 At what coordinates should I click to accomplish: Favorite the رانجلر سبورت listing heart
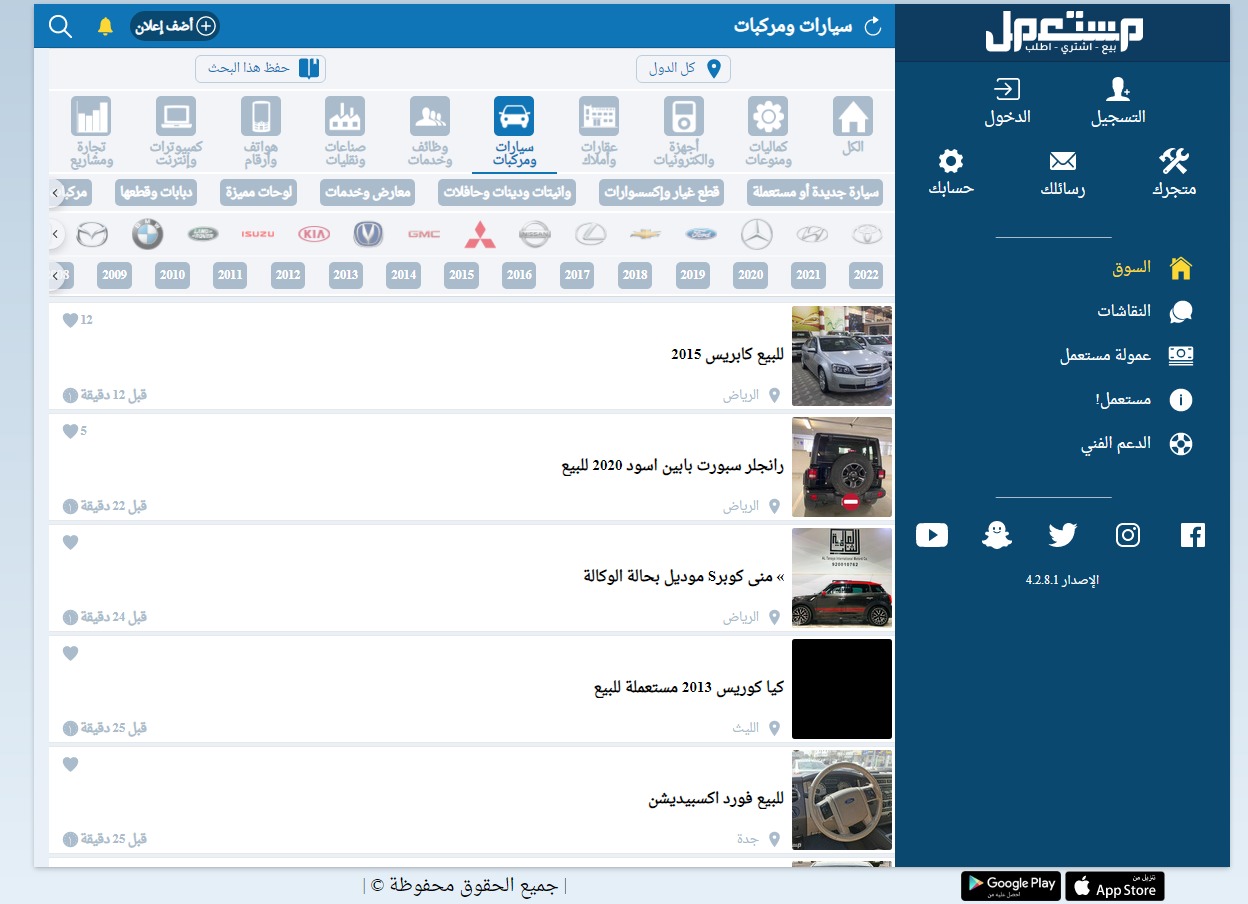click(x=70, y=431)
